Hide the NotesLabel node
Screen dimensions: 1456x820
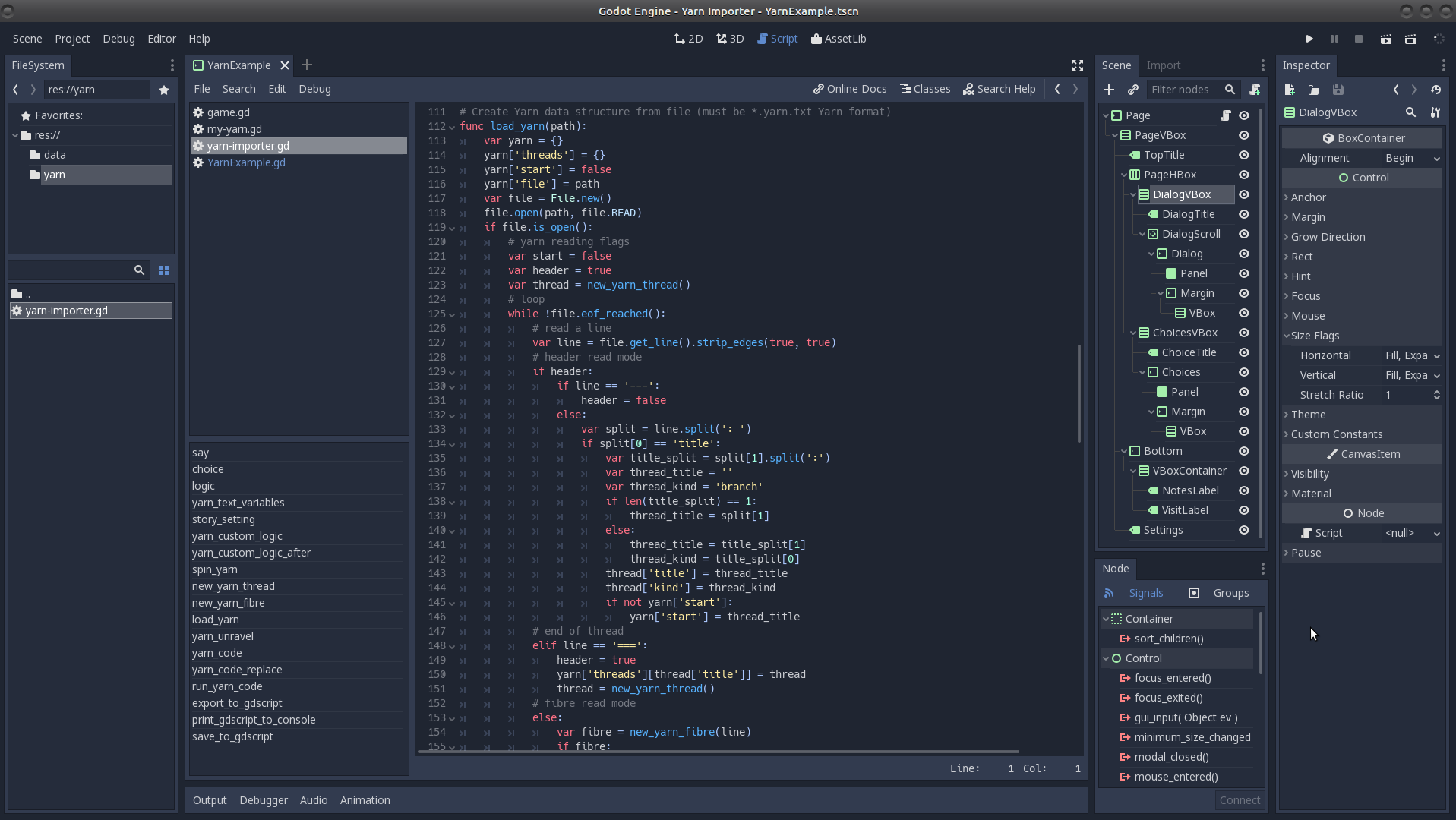click(x=1244, y=490)
